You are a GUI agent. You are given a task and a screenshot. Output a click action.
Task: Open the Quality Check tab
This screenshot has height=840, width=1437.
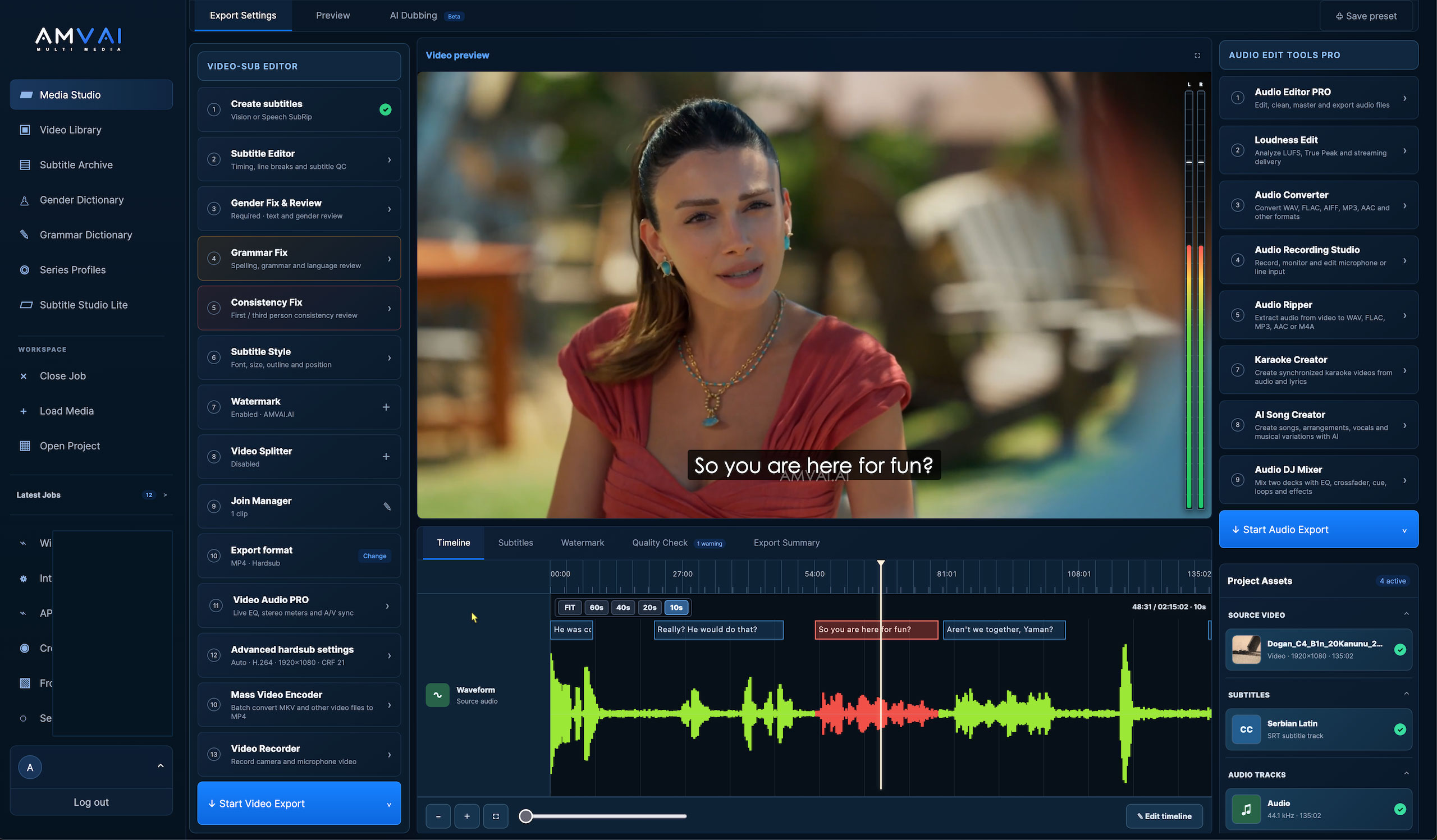678,543
